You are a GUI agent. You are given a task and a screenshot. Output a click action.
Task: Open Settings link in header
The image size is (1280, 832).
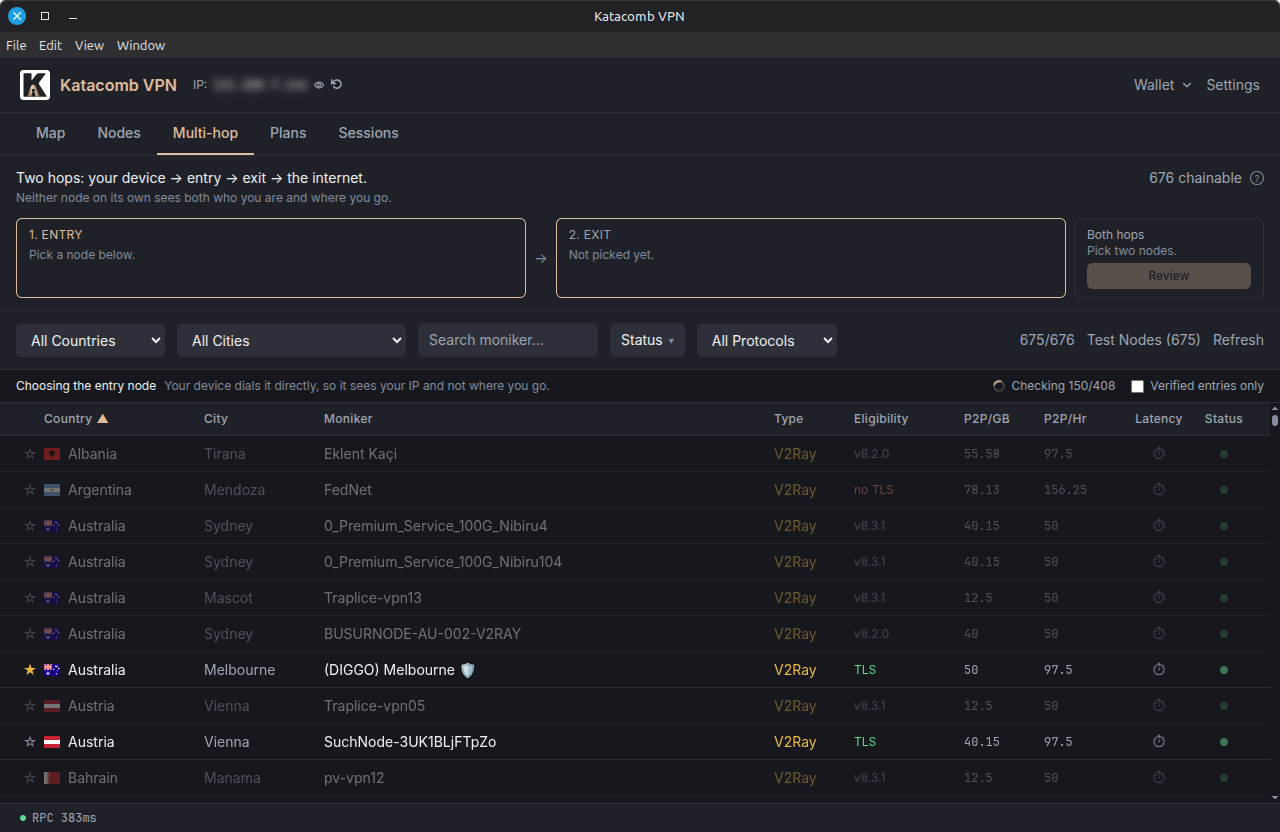[1233, 85]
